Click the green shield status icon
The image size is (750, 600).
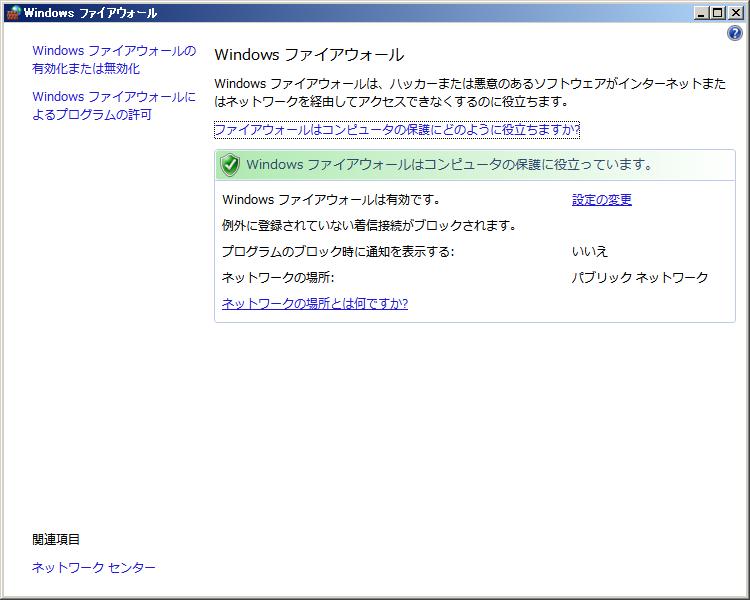pyautogui.click(x=230, y=165)
